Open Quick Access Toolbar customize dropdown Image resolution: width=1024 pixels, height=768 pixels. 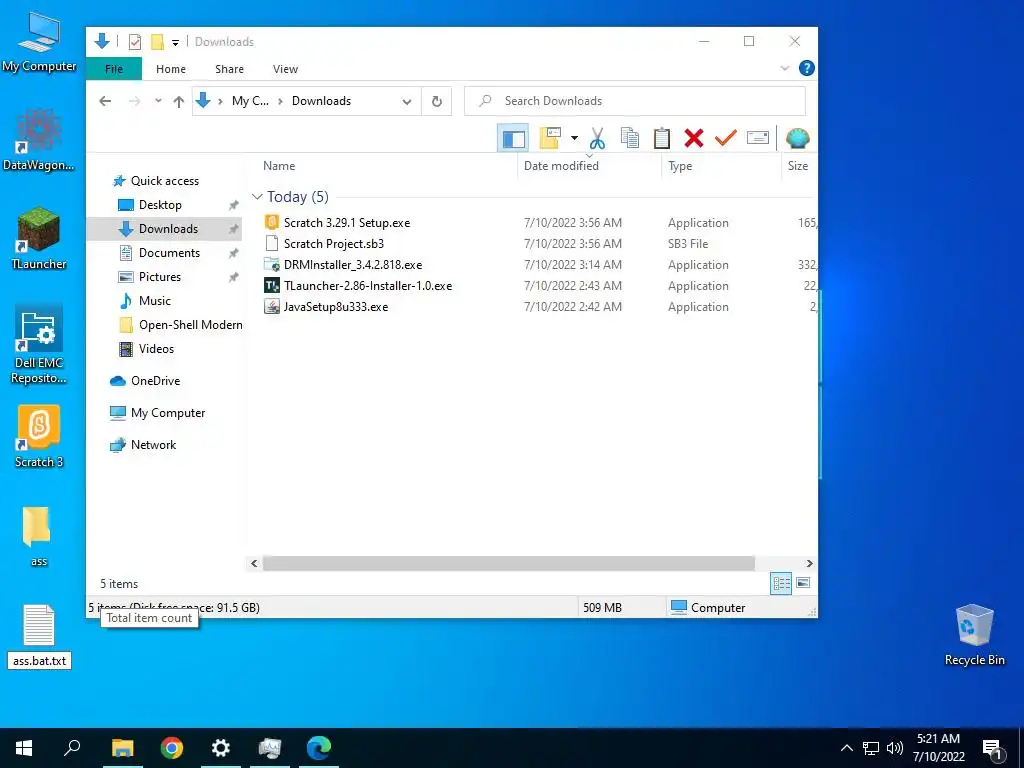(x=175, y=42)
